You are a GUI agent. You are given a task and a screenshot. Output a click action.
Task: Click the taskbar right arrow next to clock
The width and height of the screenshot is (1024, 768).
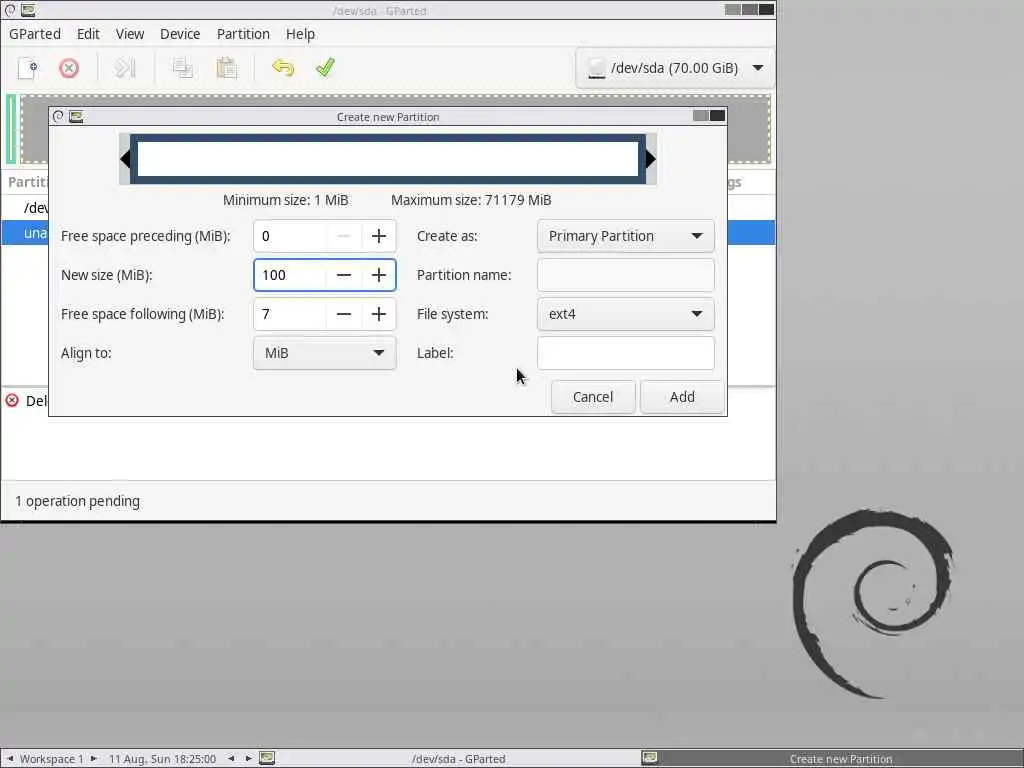pos(248,758)
